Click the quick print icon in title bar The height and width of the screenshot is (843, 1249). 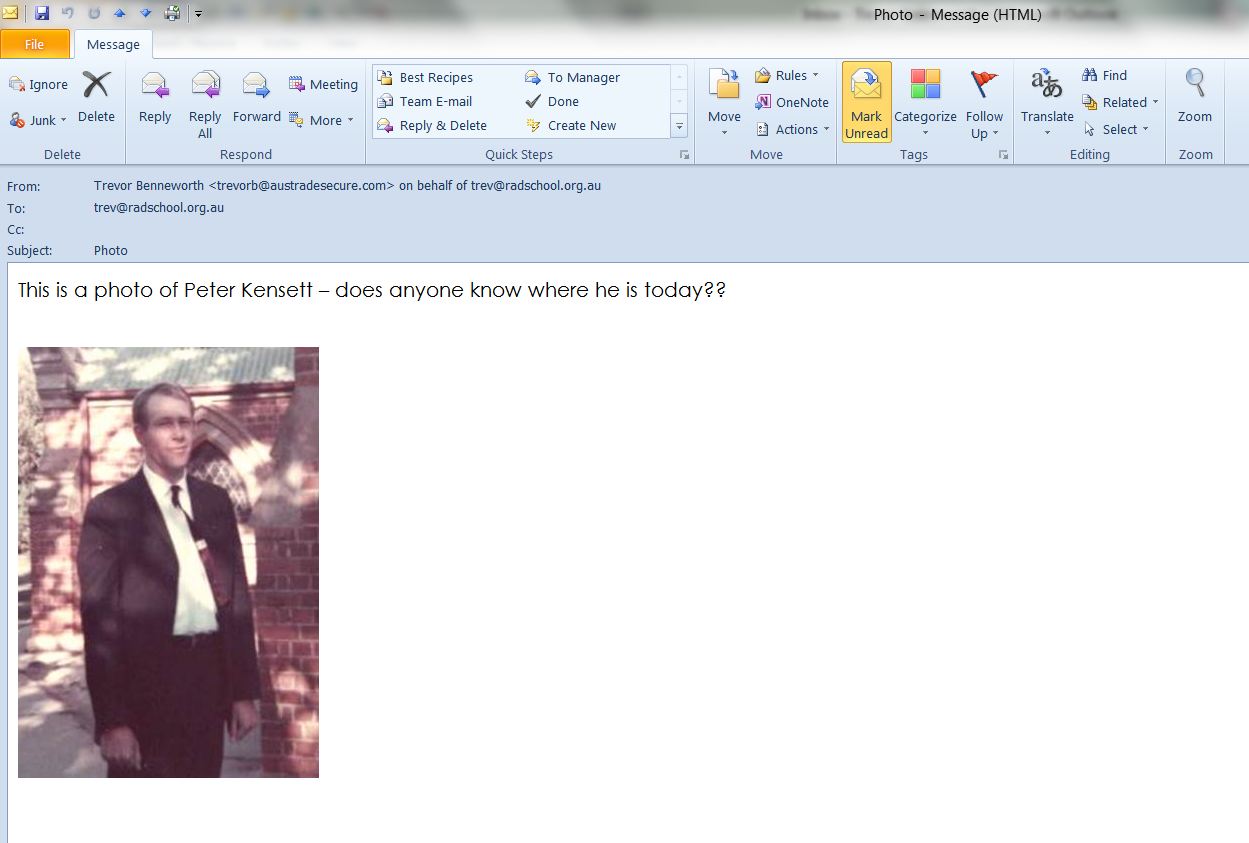(x=172, y=13)
